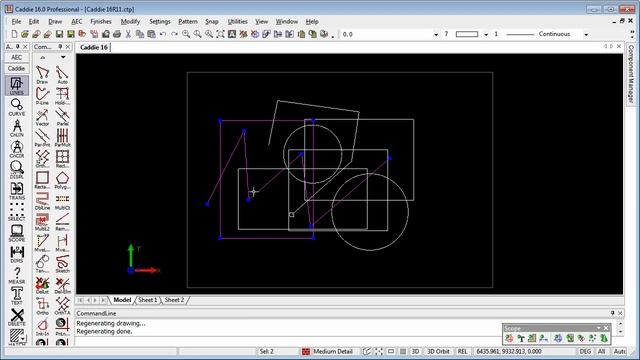This screenshot has width=640, height=360.
Task: Choose the DblLine double line command
Action: coord(42,201)
